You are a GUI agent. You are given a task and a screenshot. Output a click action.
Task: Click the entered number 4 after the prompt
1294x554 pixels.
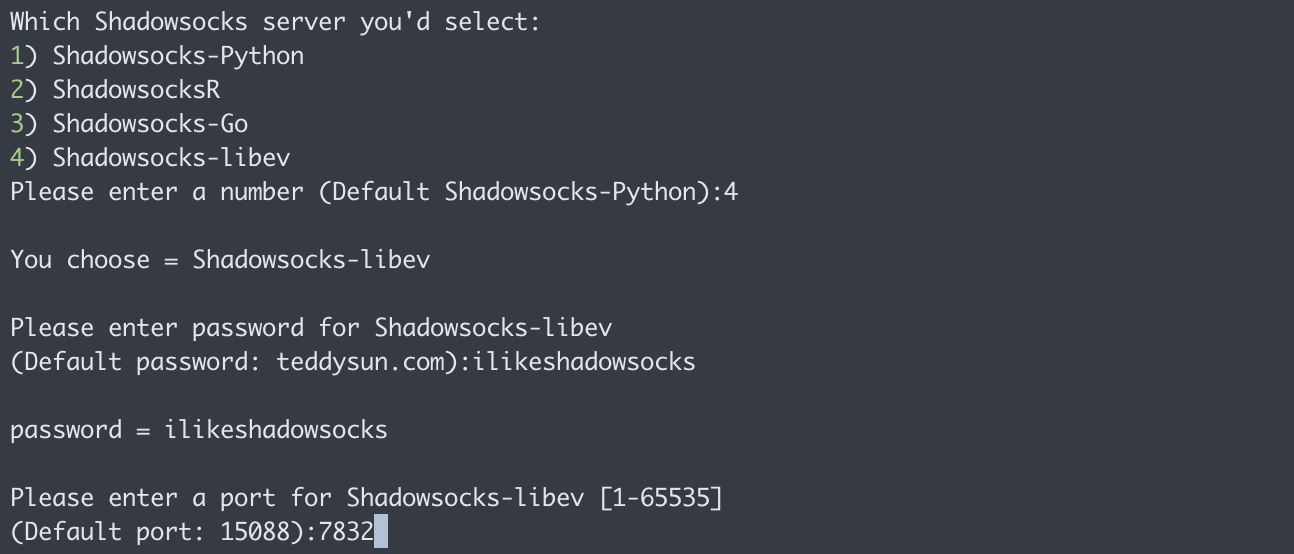(x=731, y=192)
